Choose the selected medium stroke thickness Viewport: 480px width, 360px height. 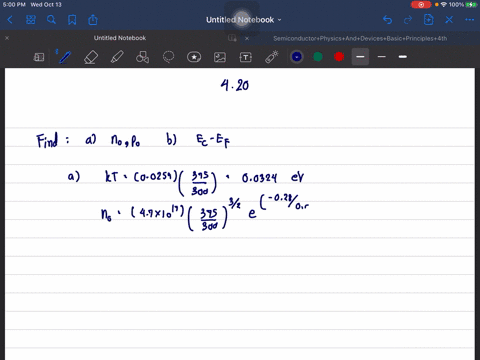(360, 57)
